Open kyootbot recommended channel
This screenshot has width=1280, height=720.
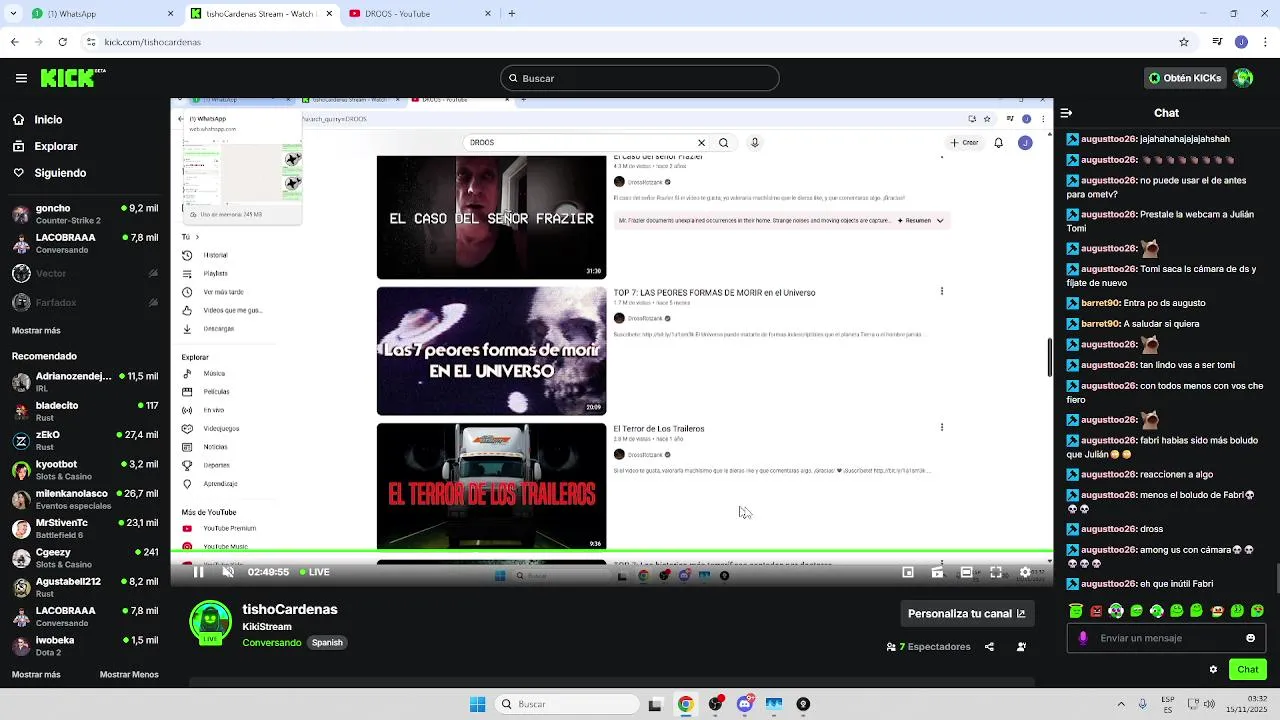[x=85, y=470]
